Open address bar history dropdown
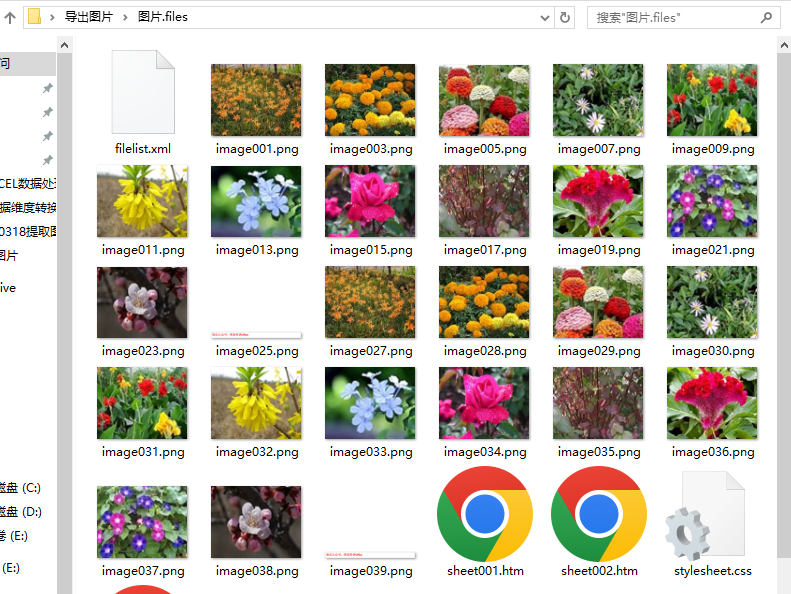The image size is (791, 594). [x=545, y=18]
